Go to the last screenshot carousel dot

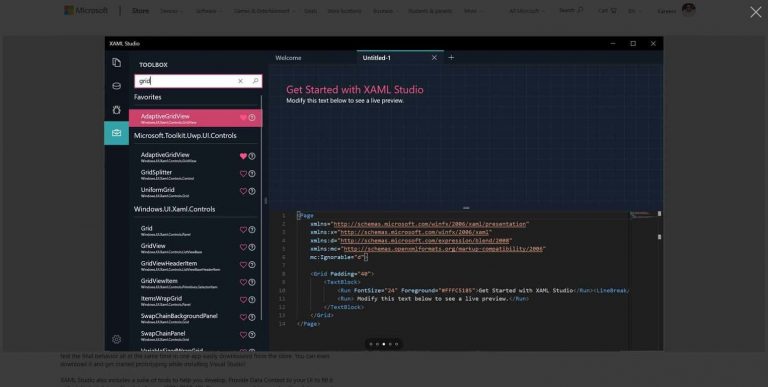(x=396, y=344)
